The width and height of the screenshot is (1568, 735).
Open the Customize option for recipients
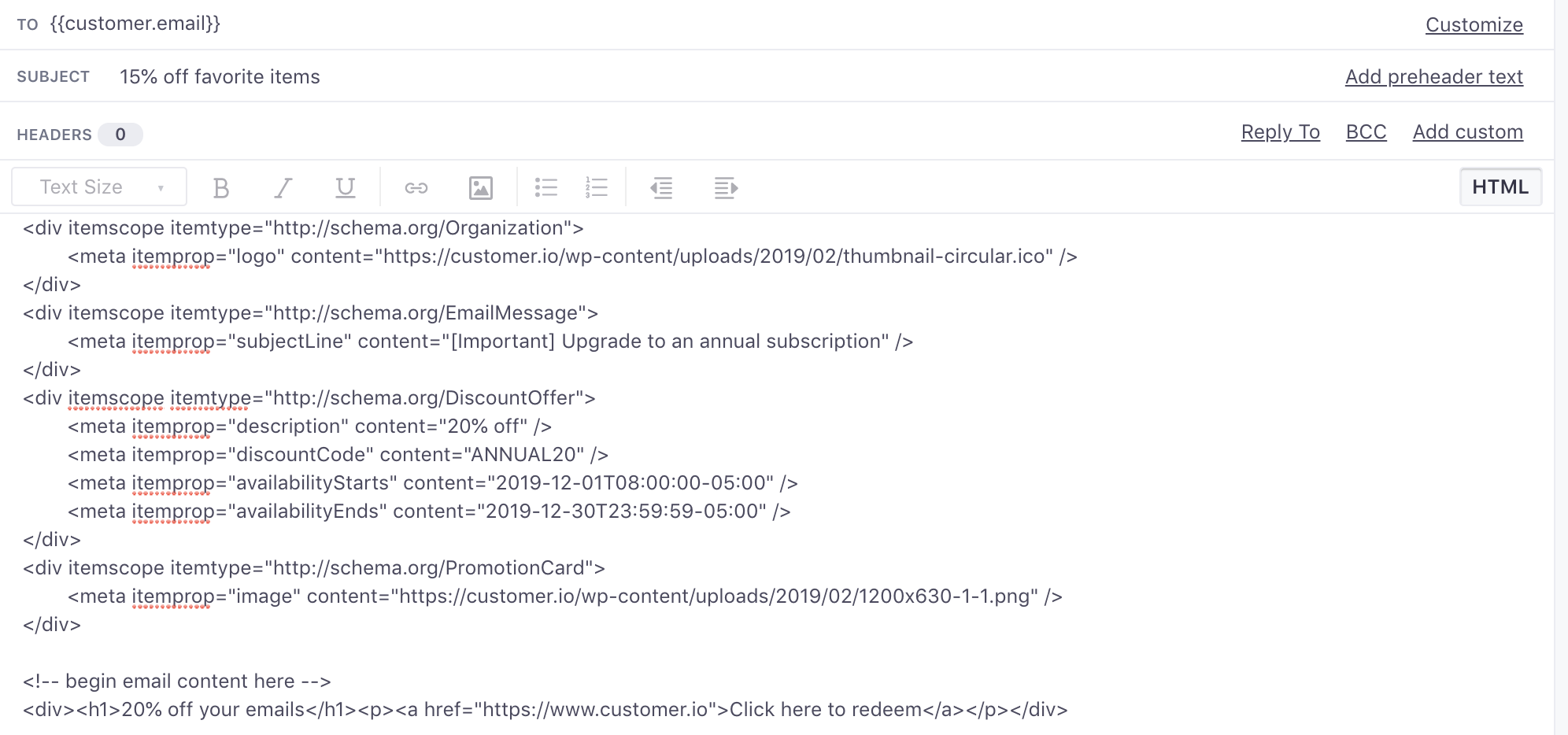(1474, 24)
